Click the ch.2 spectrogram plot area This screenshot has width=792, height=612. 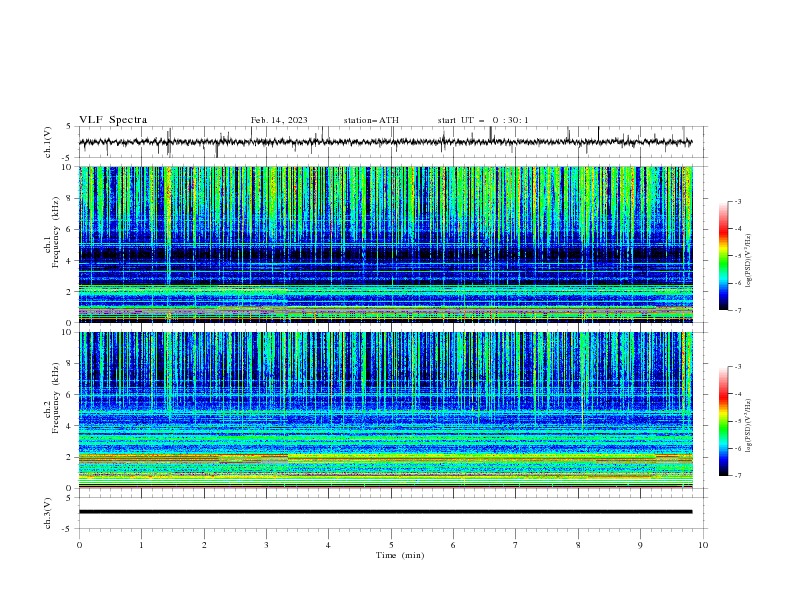click(385, 410)
